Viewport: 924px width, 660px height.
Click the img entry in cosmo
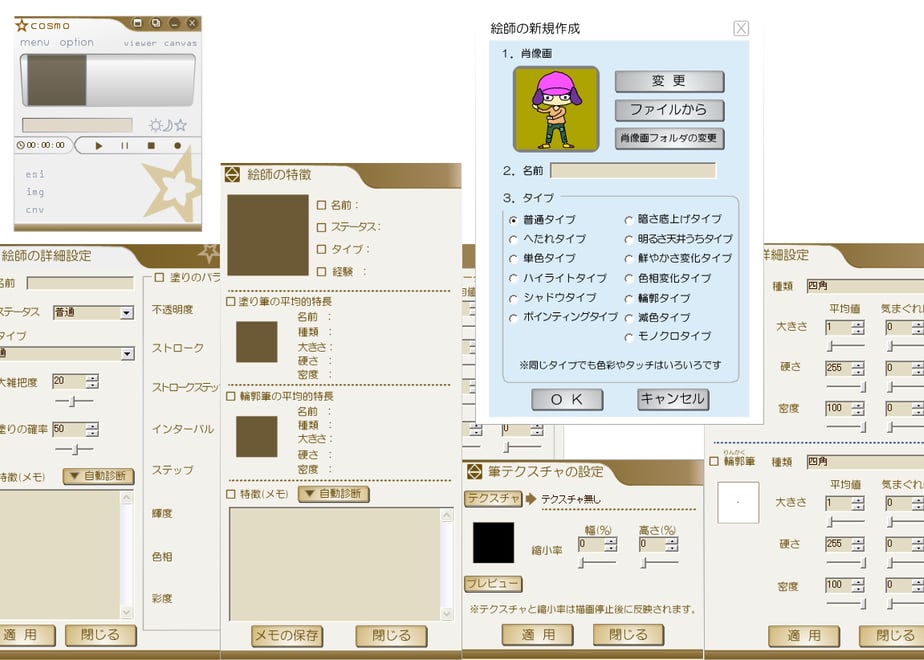coord(35,192)
